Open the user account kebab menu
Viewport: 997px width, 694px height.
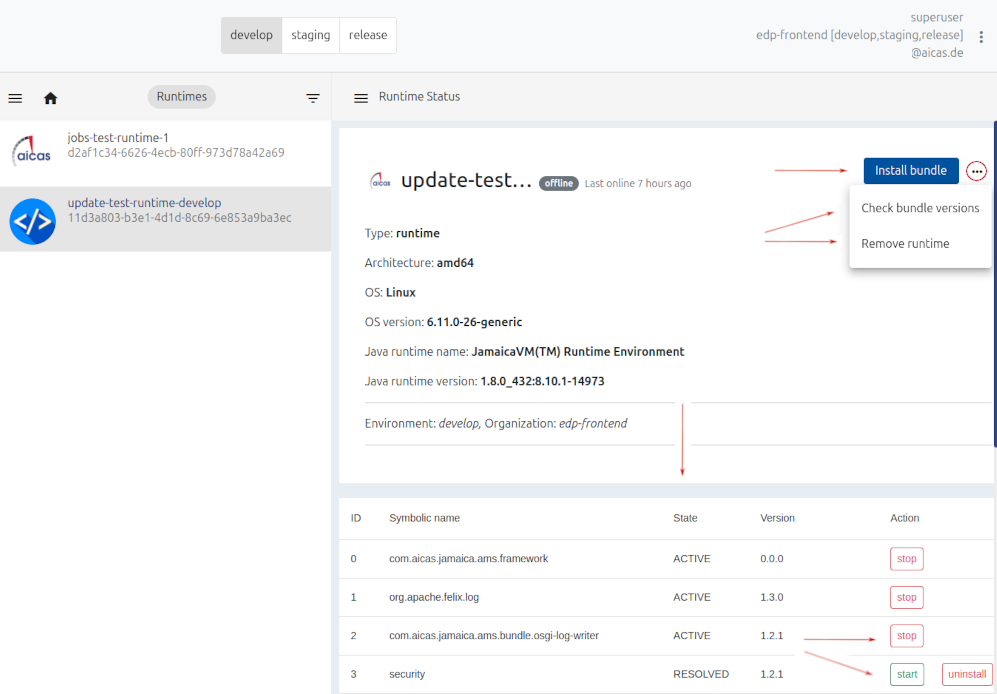click(981, 37)
